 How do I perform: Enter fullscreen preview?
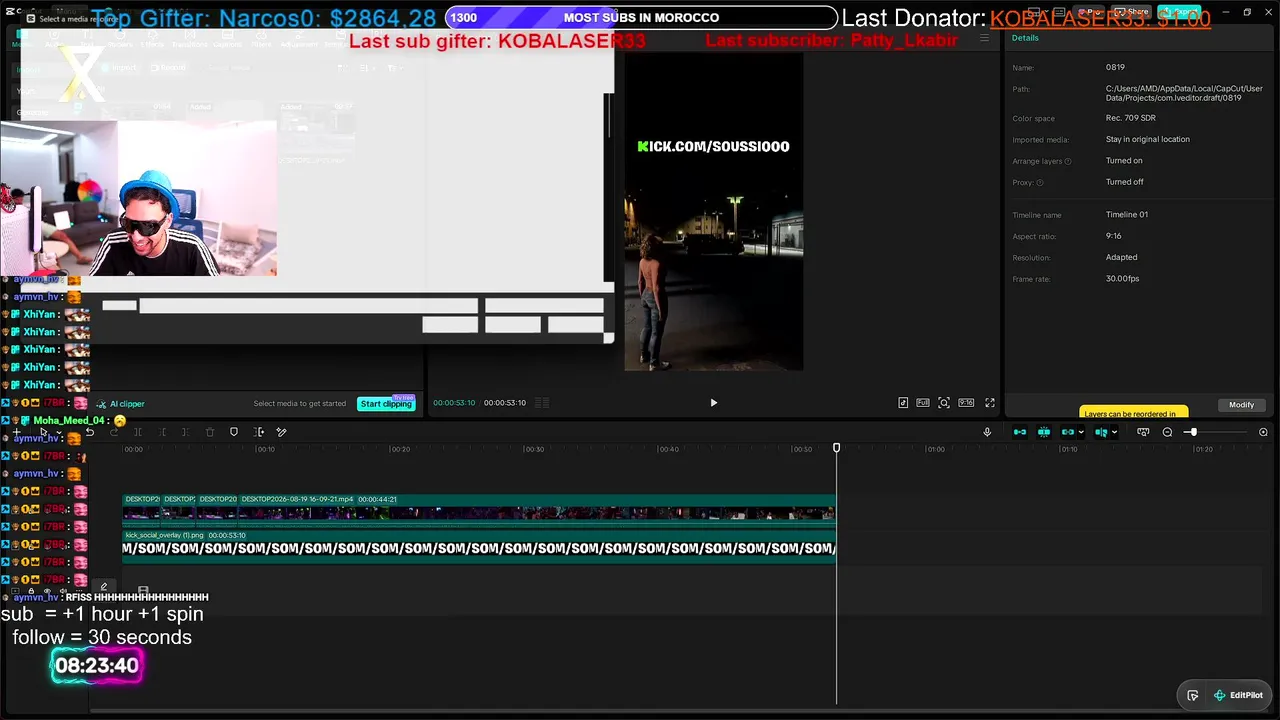coord(990,403)
